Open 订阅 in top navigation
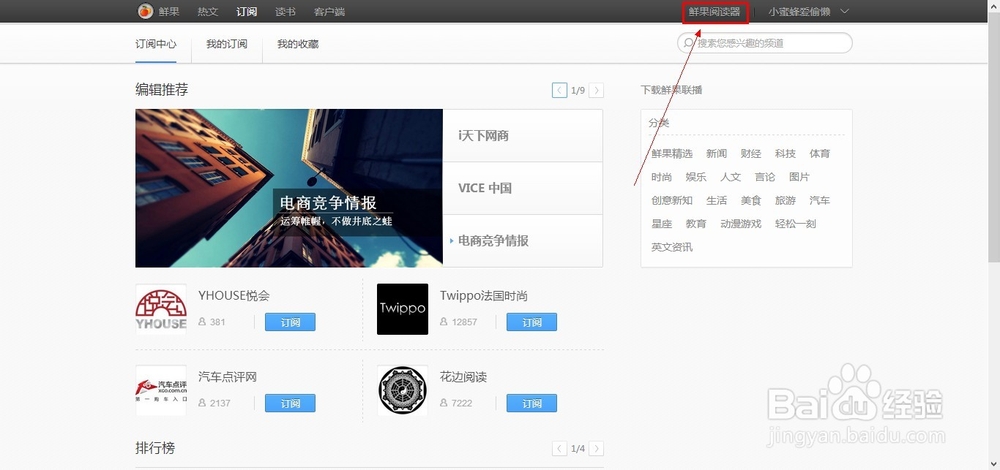 click(246, 11)
